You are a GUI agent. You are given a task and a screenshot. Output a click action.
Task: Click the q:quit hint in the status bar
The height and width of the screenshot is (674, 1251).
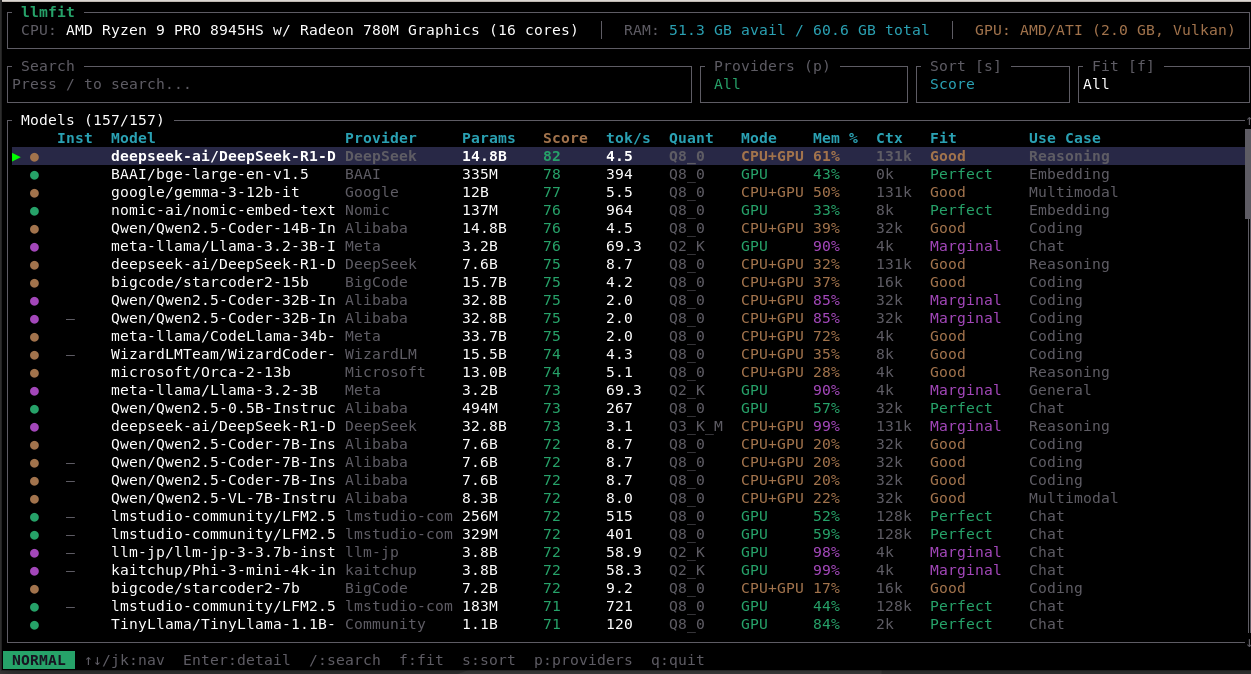[x=678, y=660]
